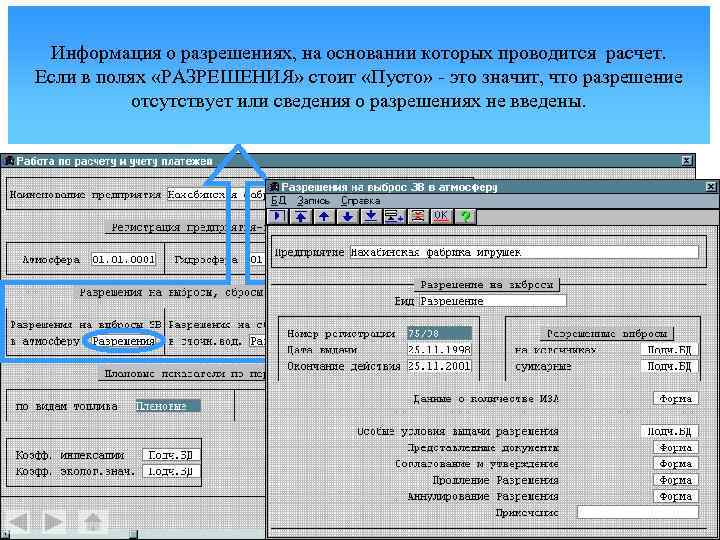
Task: Click Окончание действия date 25.11.2001
Action: tap(439, 366)
